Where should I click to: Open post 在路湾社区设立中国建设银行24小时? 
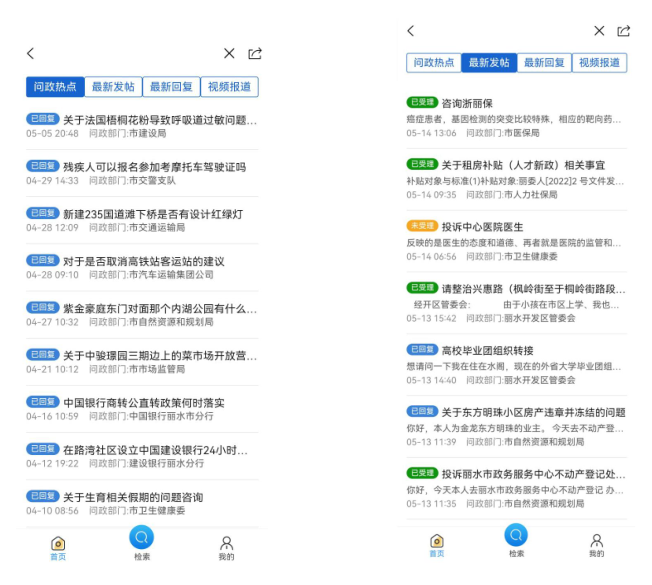pyautogui.click(x=156, y=450)
